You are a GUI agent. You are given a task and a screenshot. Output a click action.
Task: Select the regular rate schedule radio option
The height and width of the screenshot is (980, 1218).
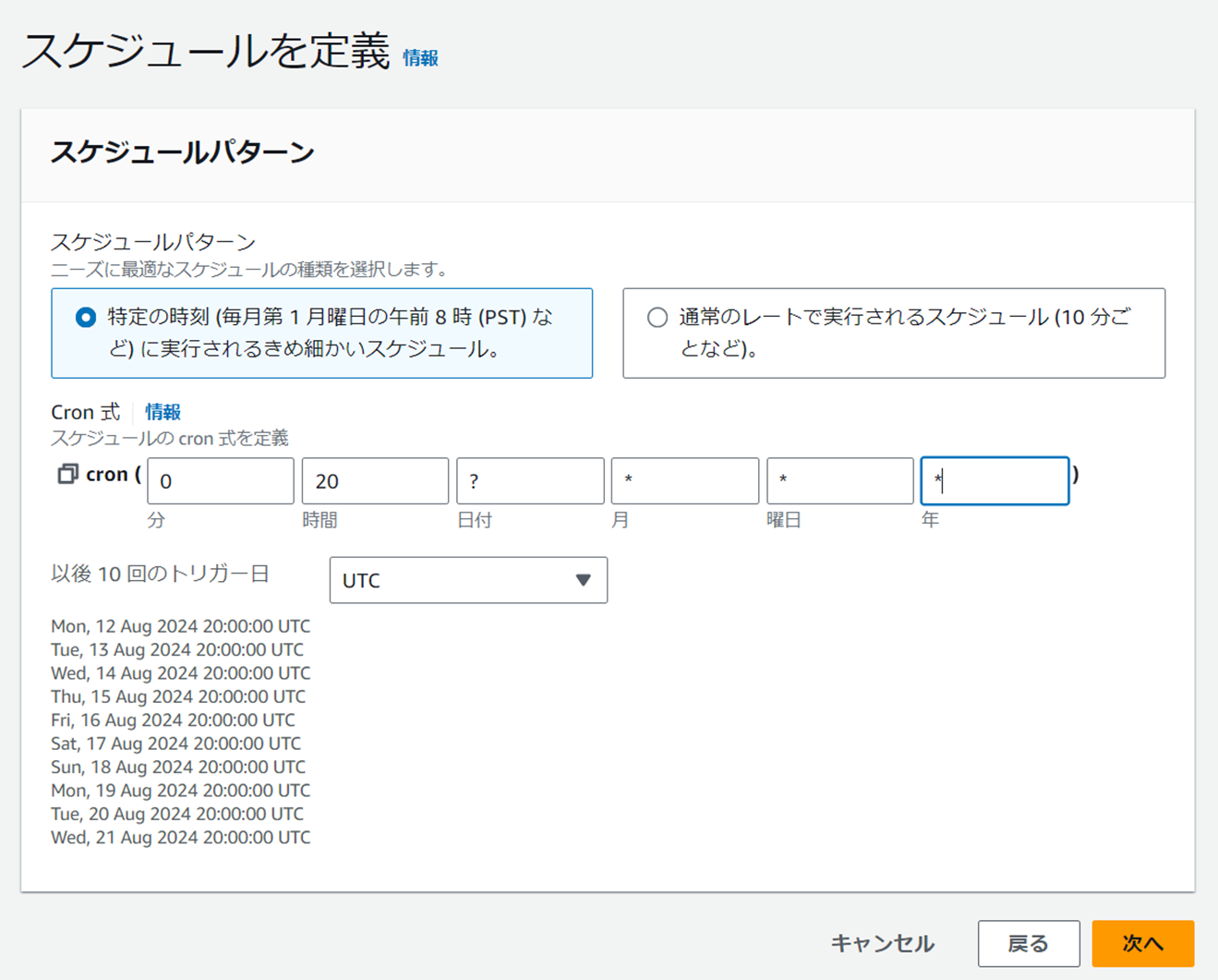point(657,318)
